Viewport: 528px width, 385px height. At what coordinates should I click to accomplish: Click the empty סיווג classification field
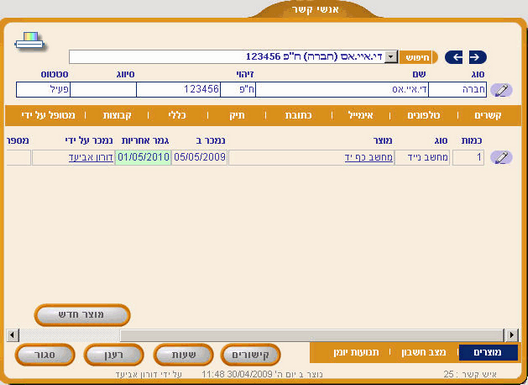103,90
